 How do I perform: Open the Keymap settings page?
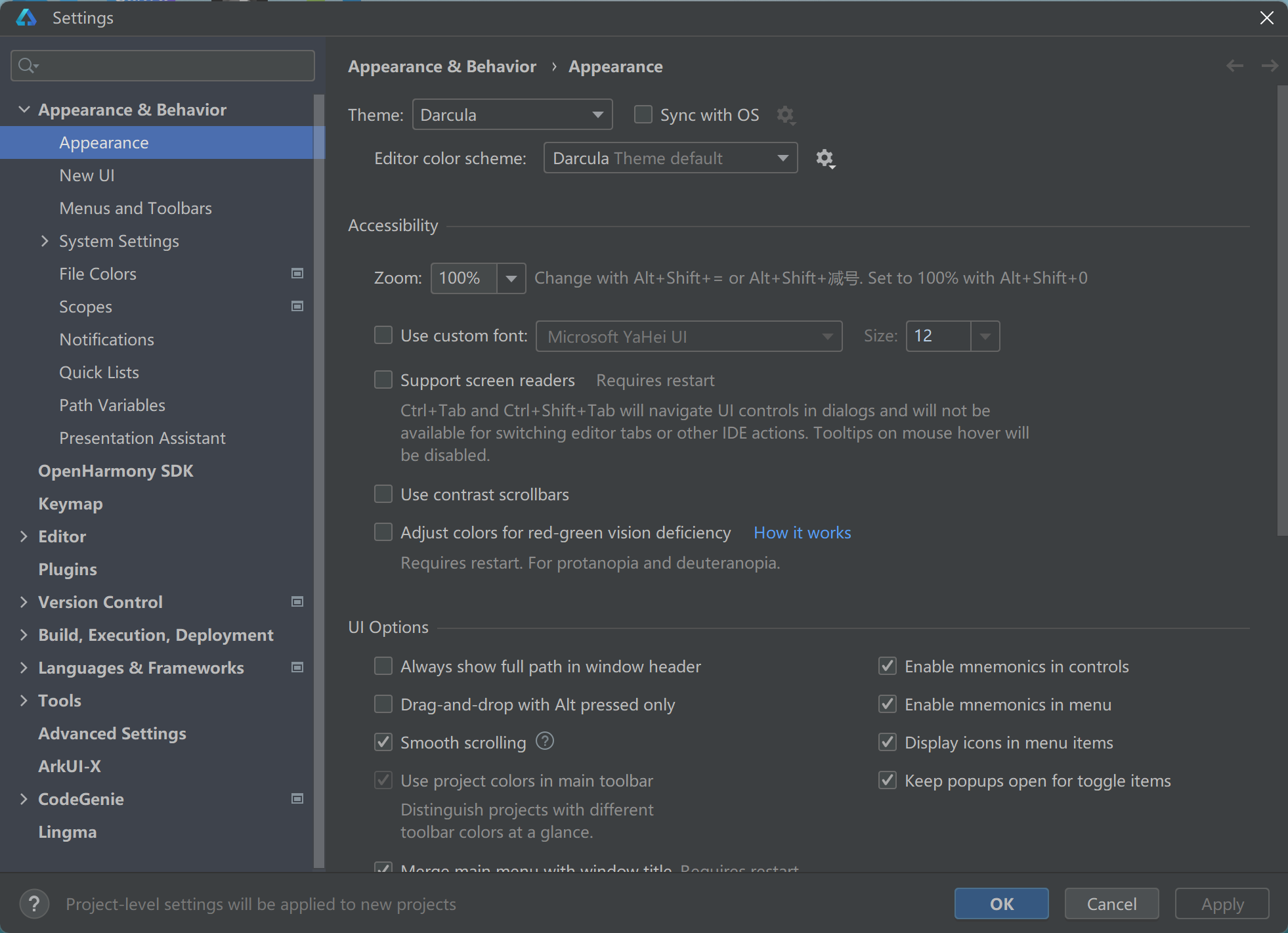[70, 504]
